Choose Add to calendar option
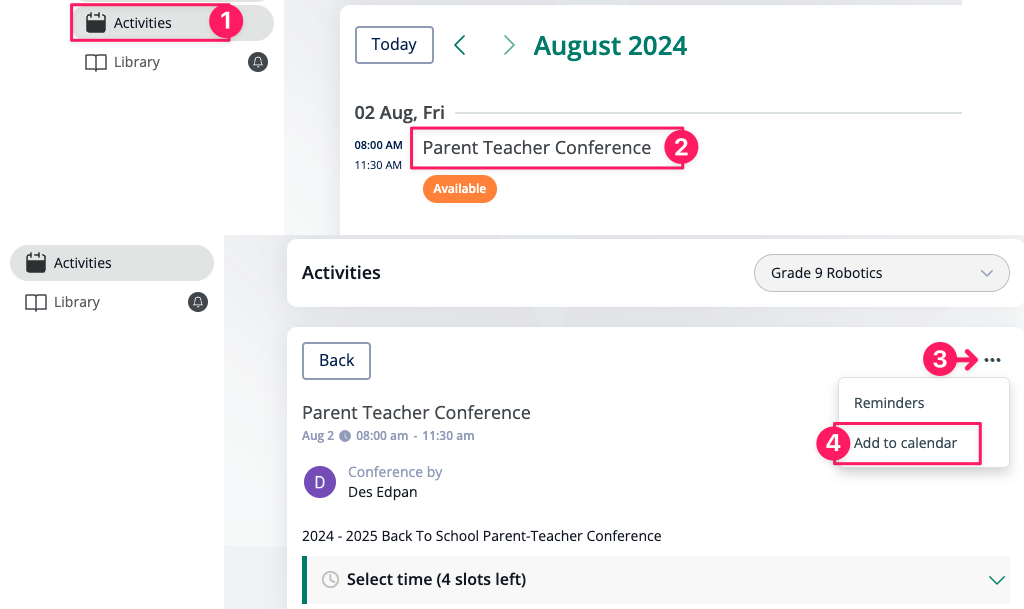Viewport: 1024px width, 609px height. click(x=905, y=443)
